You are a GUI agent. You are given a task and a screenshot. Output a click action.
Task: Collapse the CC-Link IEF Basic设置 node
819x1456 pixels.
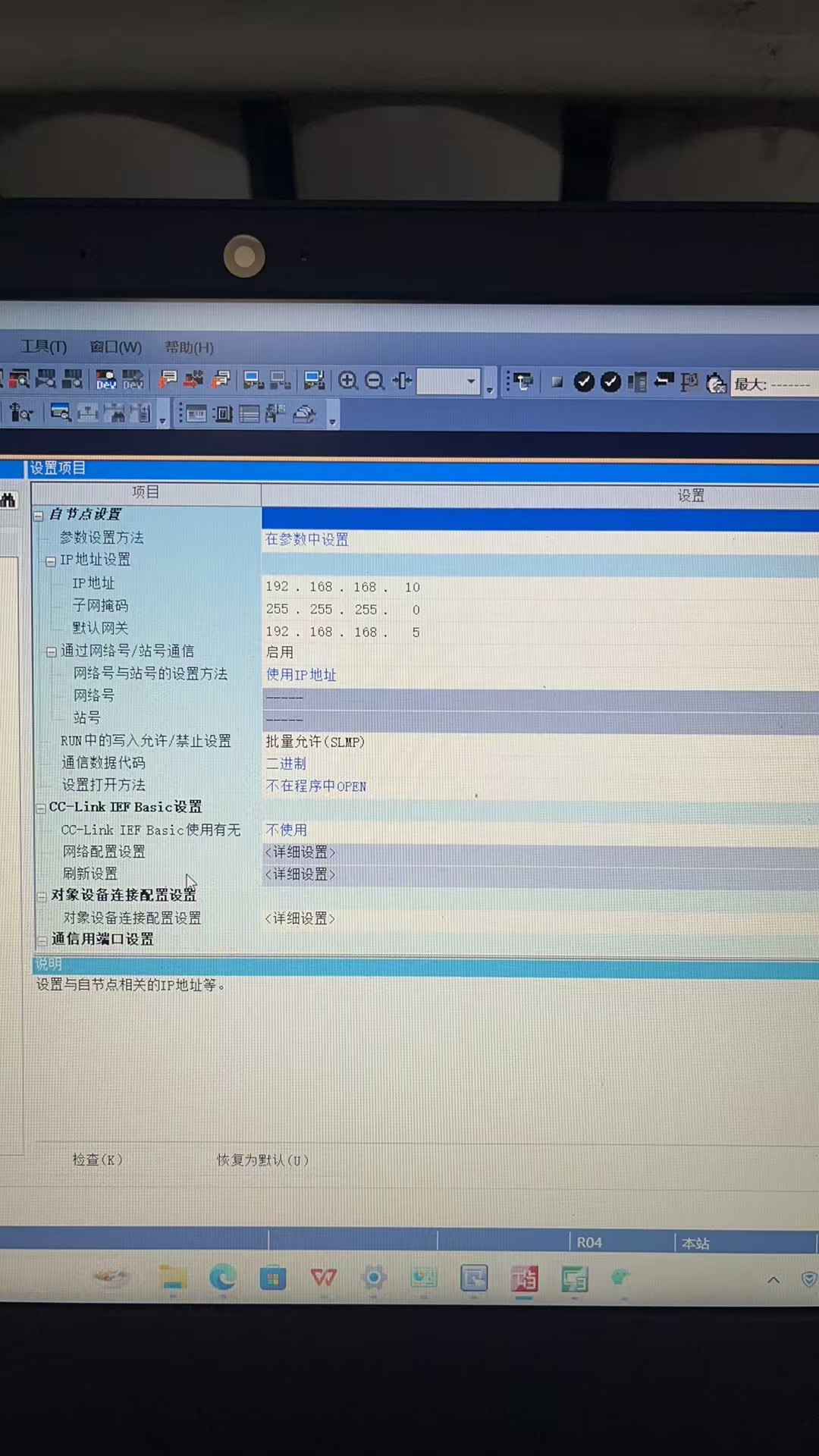coord(41,808)
